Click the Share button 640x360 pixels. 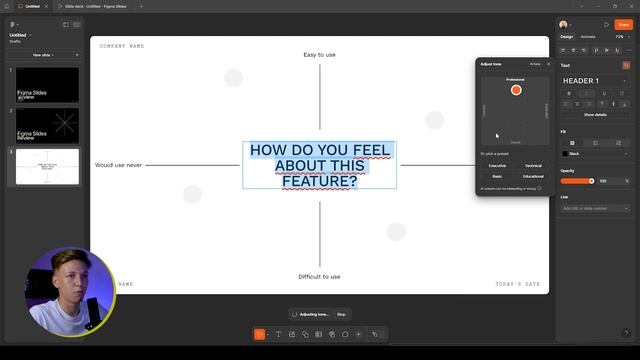coord(623,25)
